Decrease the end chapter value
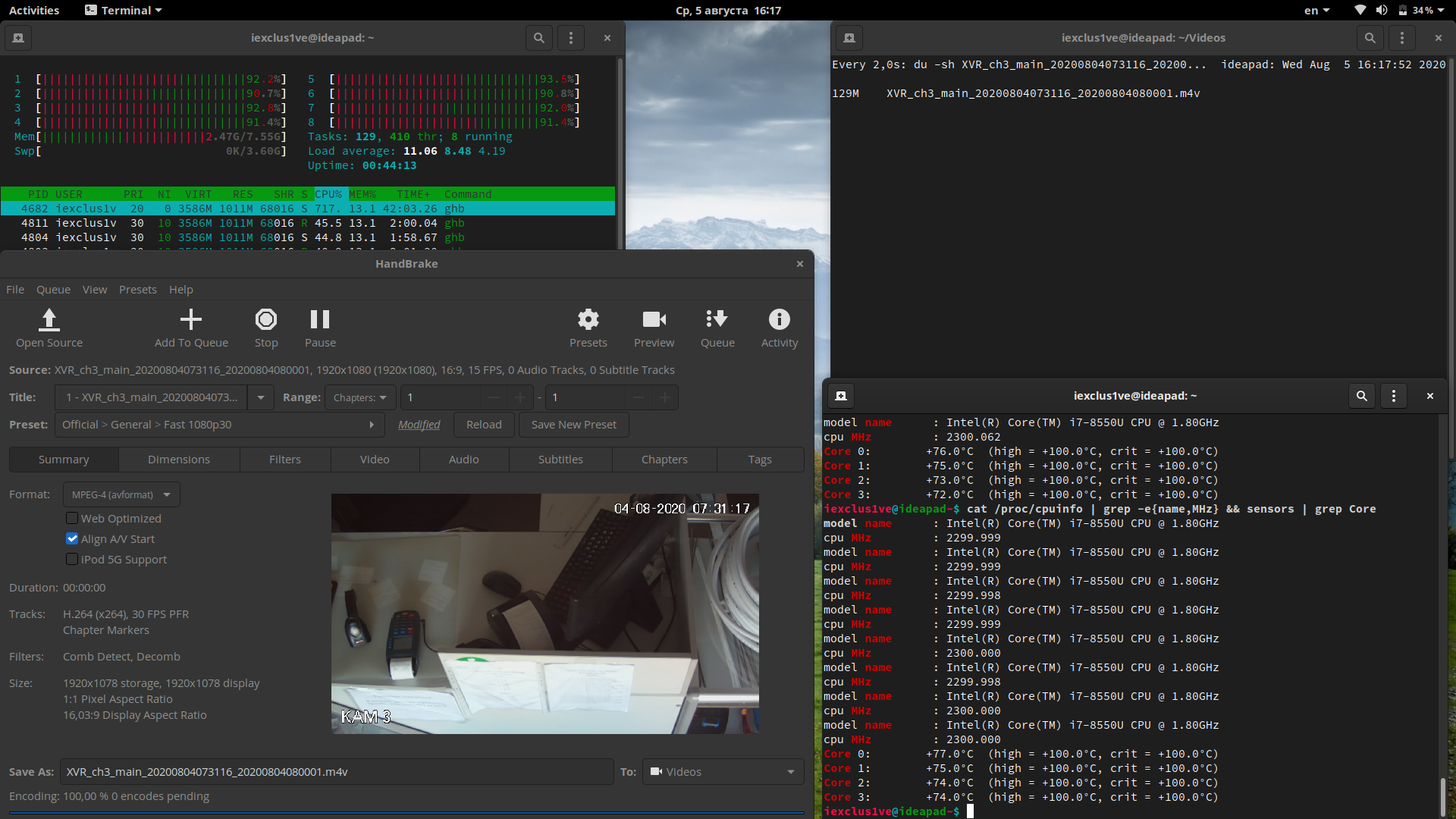The height and width of the screenshot is (819, 1456). point(639,397)
